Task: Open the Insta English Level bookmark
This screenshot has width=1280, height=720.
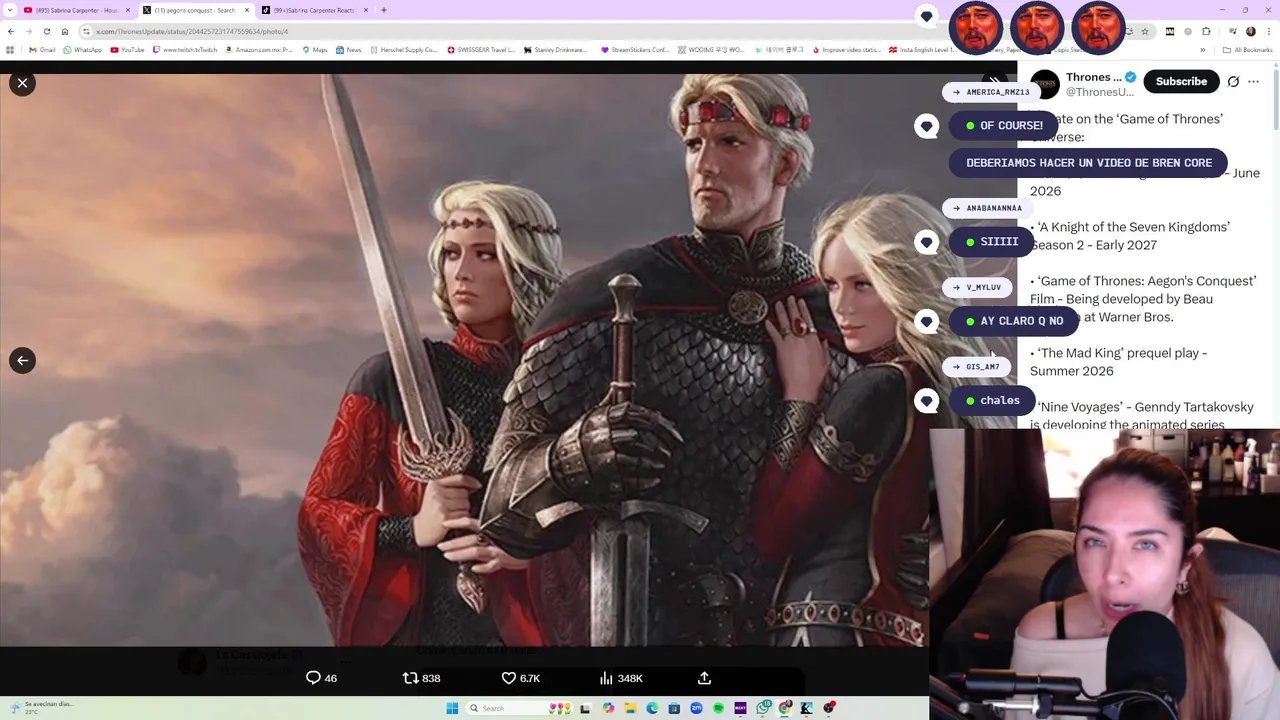Action: 921,50
